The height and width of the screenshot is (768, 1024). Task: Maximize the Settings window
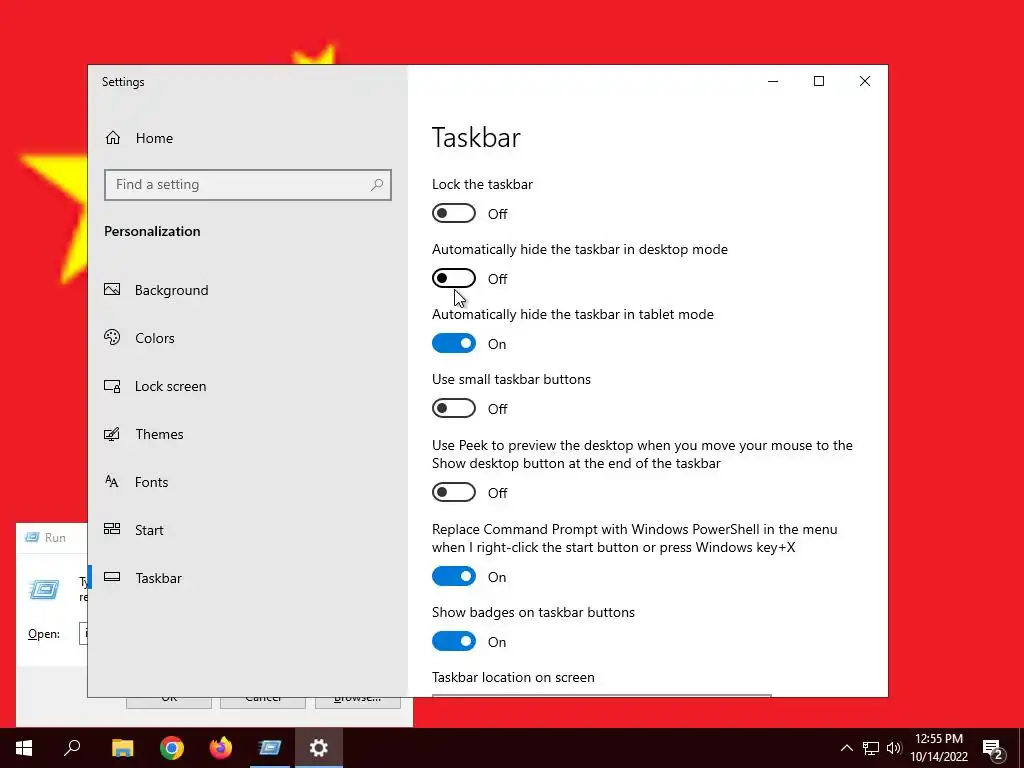pos(819,81)
